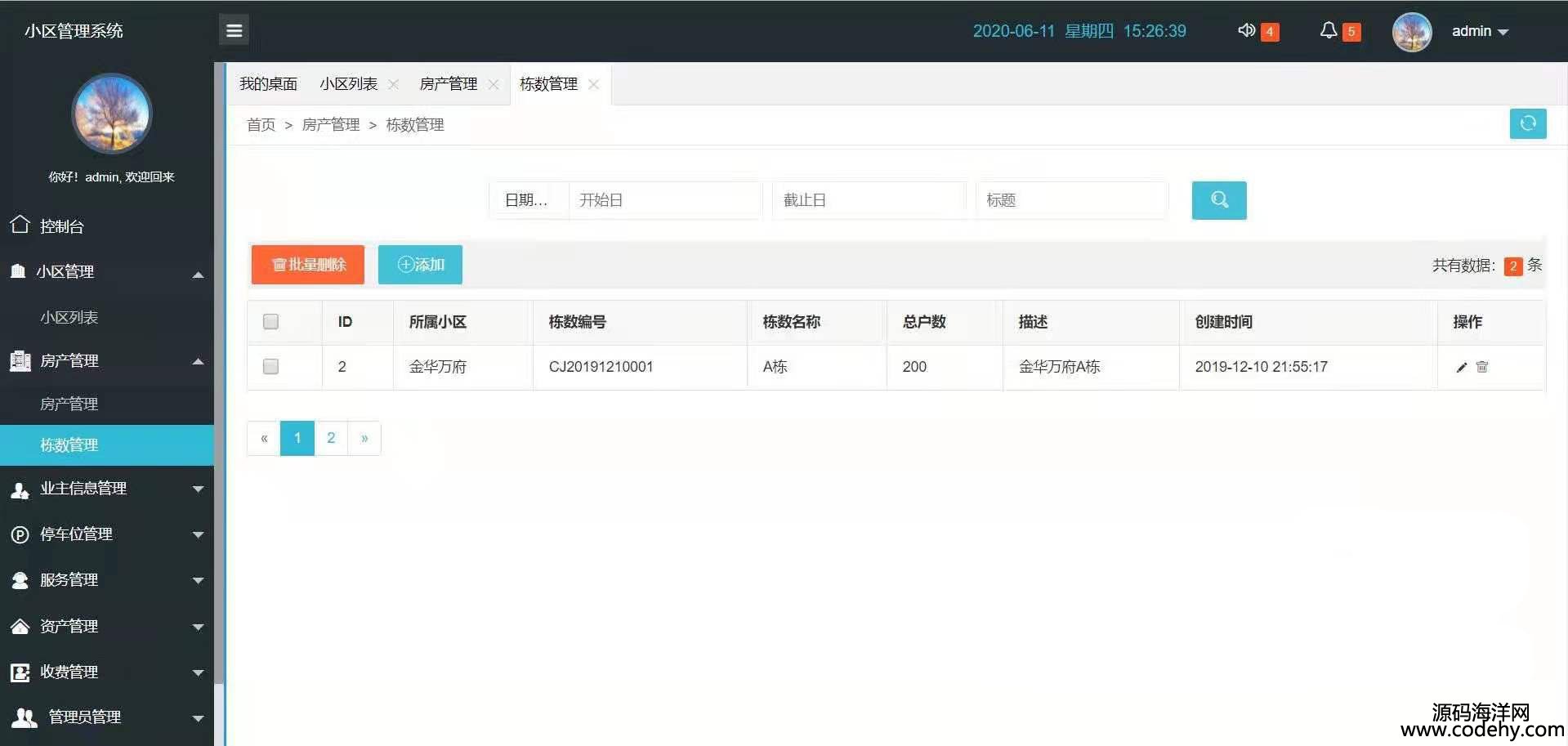Click the 房产管理 breadcrumb link
The height and width of the screenshot is (746, 1568).
pos(331,125)
